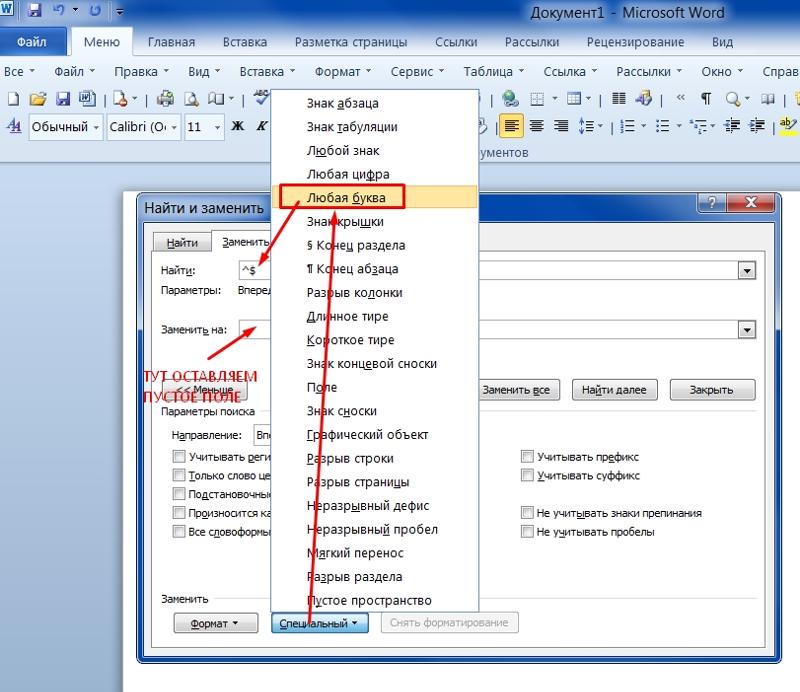Expand the 'Найти' field dropdown arrow
The image size is (800, 692).
(x=746, y=271)
